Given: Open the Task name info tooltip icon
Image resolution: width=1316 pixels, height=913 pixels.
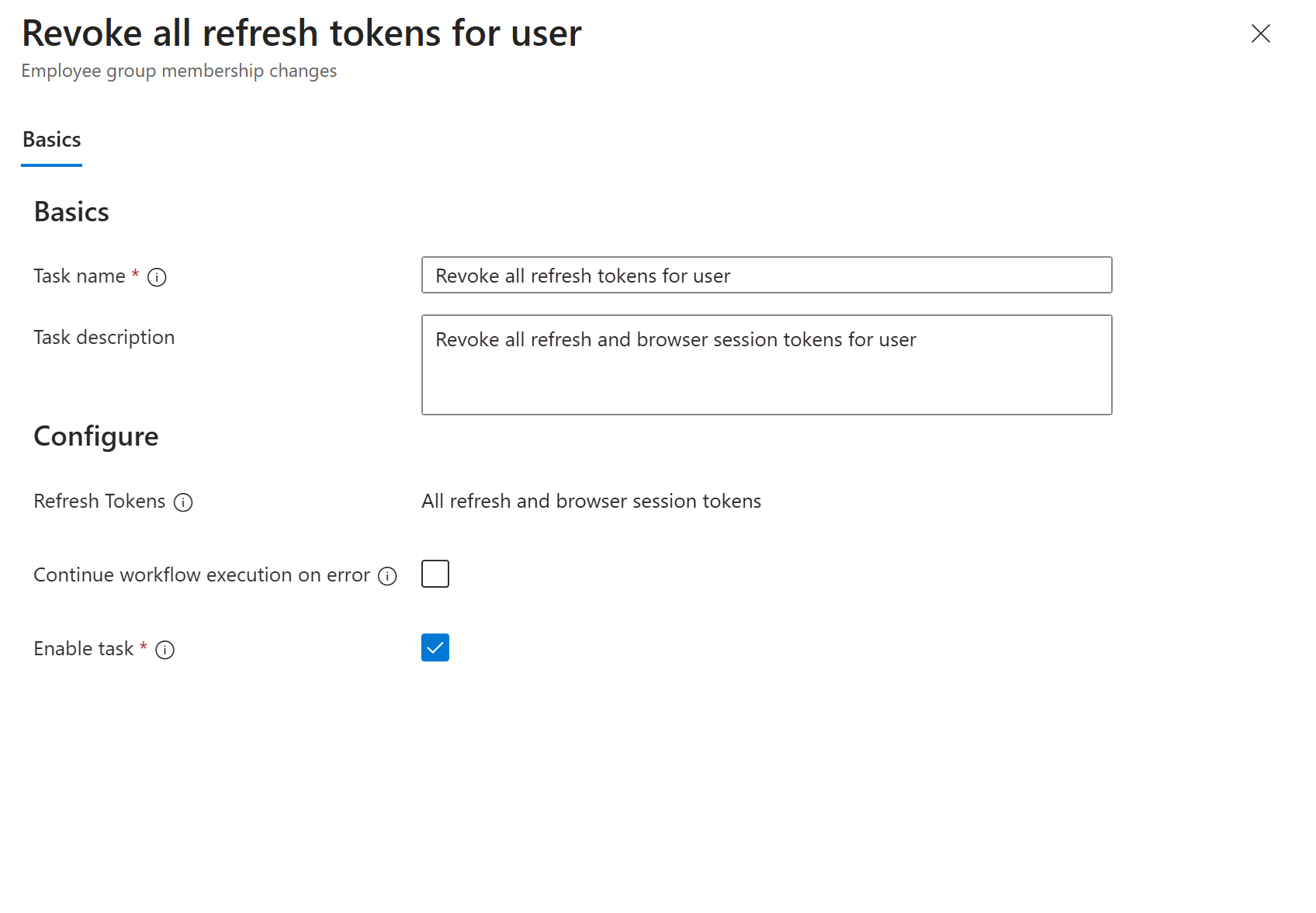Looking at the screenshot, I should [x=157, y=276].
